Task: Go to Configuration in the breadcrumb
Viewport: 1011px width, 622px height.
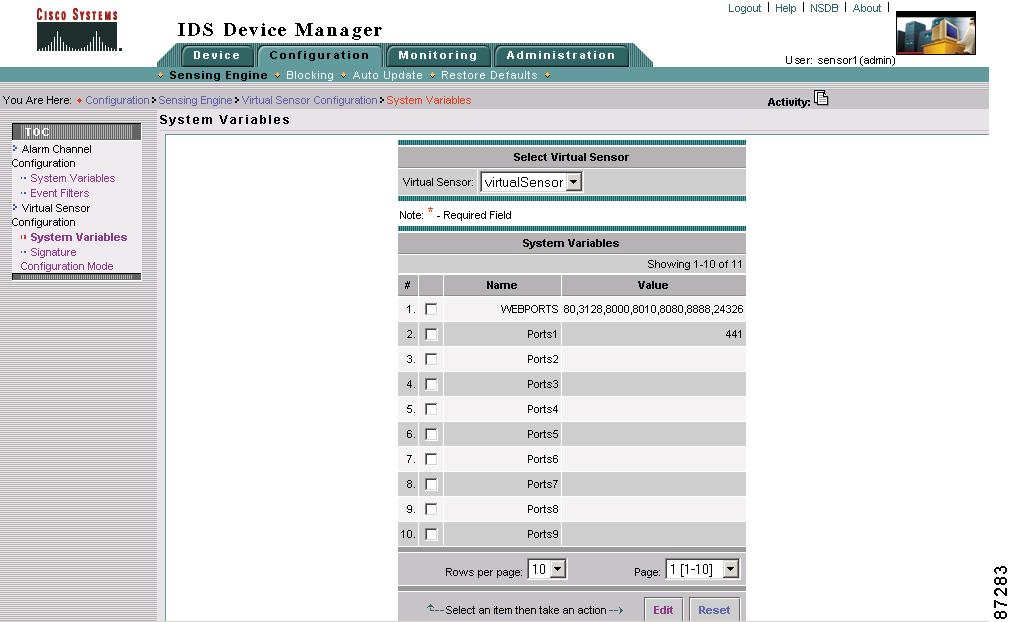Action: click(x=117, y=101)
